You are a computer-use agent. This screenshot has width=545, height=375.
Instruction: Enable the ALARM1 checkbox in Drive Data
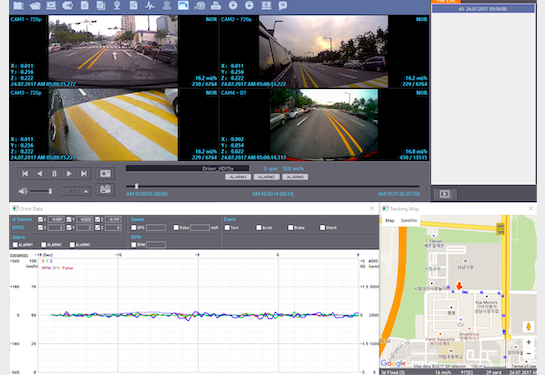tap(15, 245)
